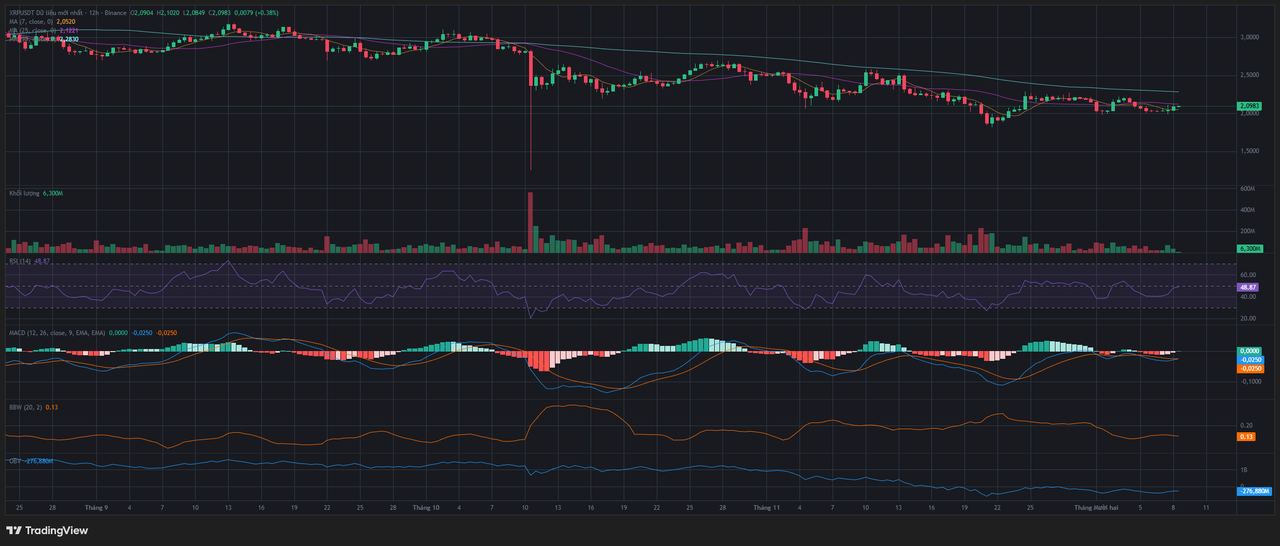This screenshot has width=1280, height=546.
Task: Click the green 0,0000 MACD histogram tag
Action: 1250,351
